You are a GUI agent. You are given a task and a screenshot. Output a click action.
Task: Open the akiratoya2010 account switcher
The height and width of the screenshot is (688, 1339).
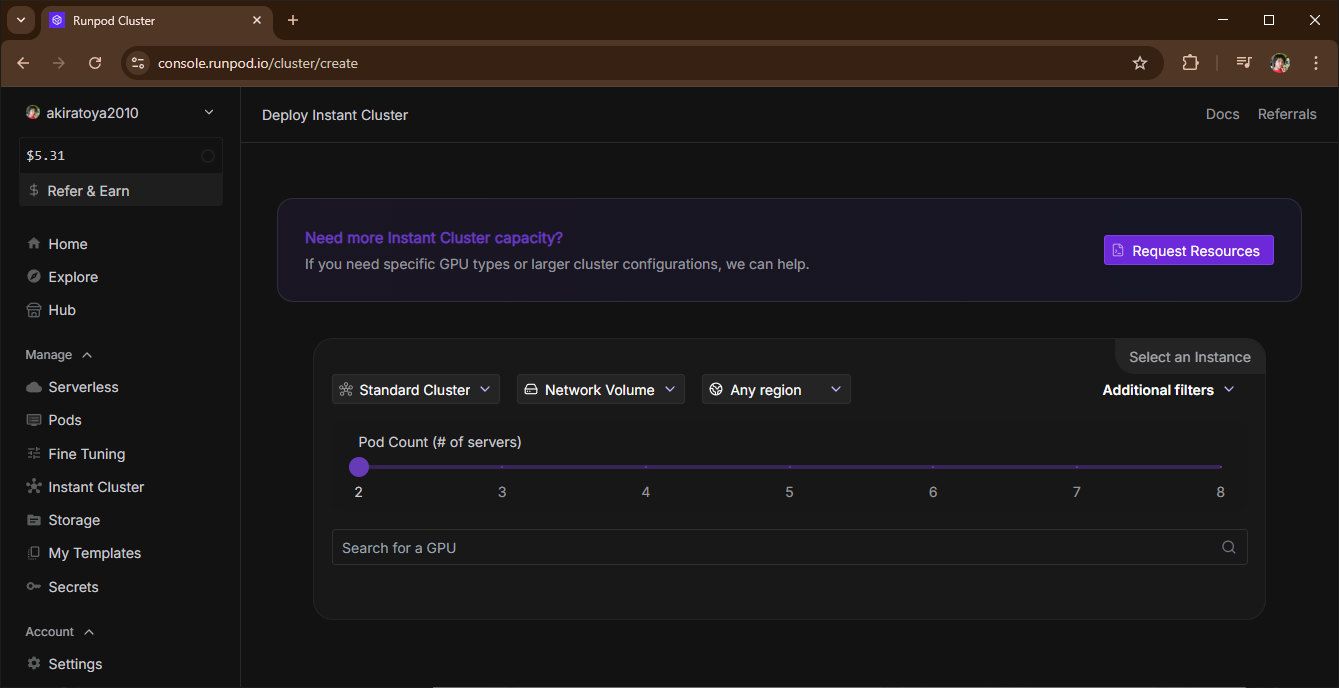tap(121, 113)
